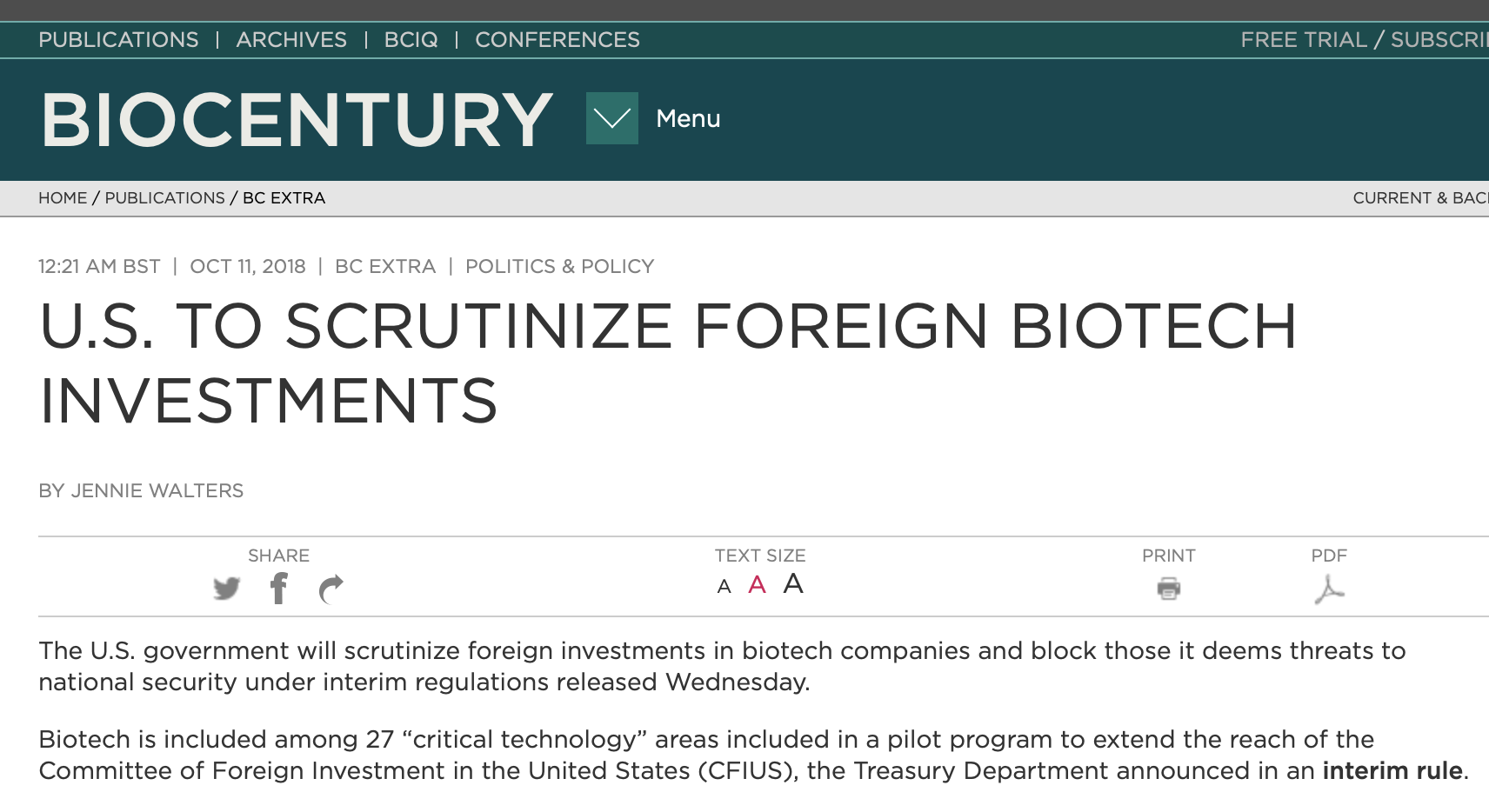This screenshot has height=812, width=1489.
Task: Share article on Facebook
Action: tap(278, 589)
